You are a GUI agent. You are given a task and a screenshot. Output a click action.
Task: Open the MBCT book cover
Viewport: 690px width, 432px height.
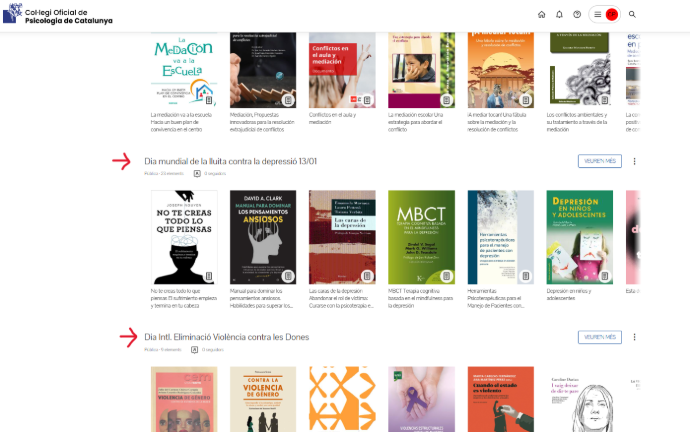pos(421,237)
